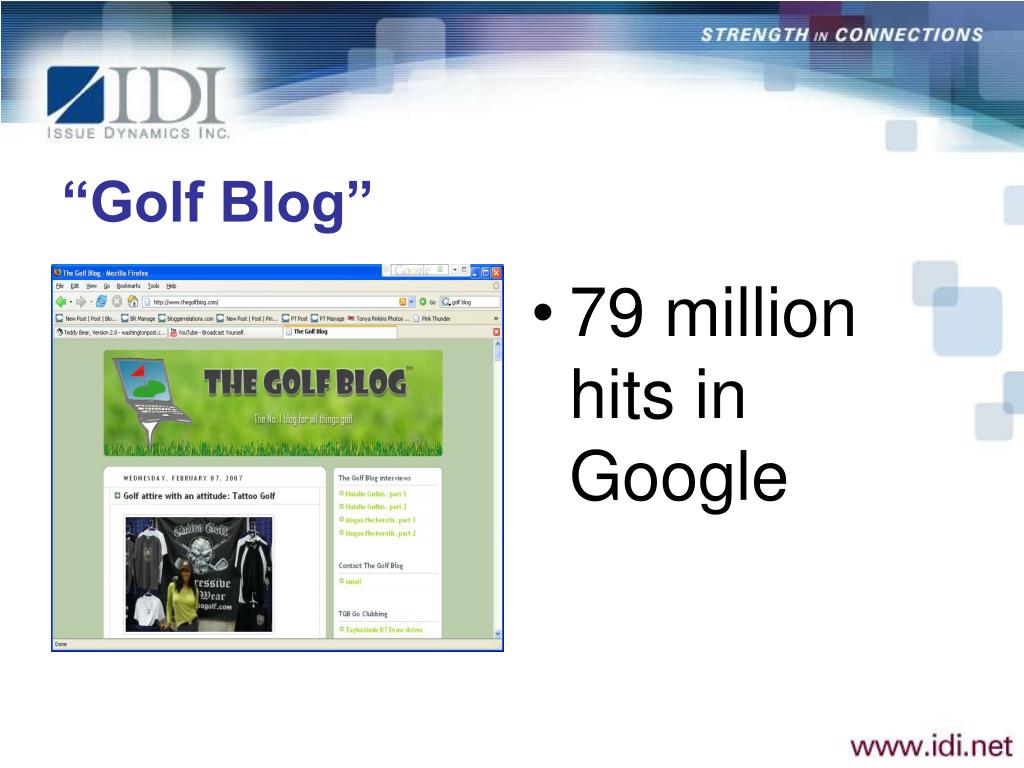The height and width of the screenshot is (768, 1024).
Task: Click the vertical scrollbar up arrow
Action: (498, 343)
